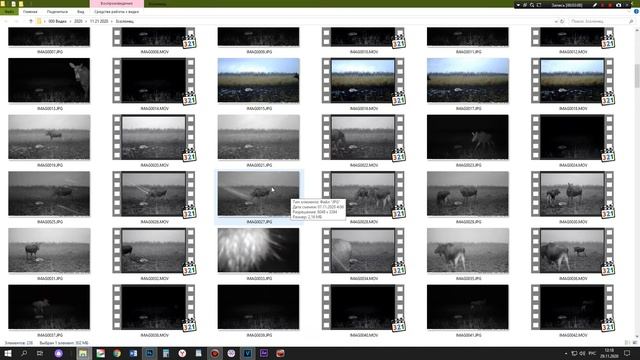The height and width of the screenshot is (360, 640).
Task: Select video IMAG0034.MOV
Action: coord(363,250)
